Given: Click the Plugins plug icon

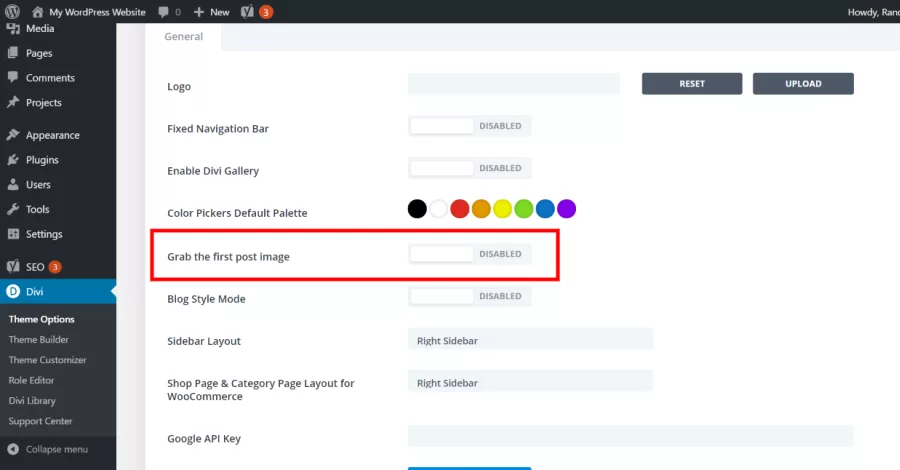Looking at the screenshot, I should [x=13, y=160].
